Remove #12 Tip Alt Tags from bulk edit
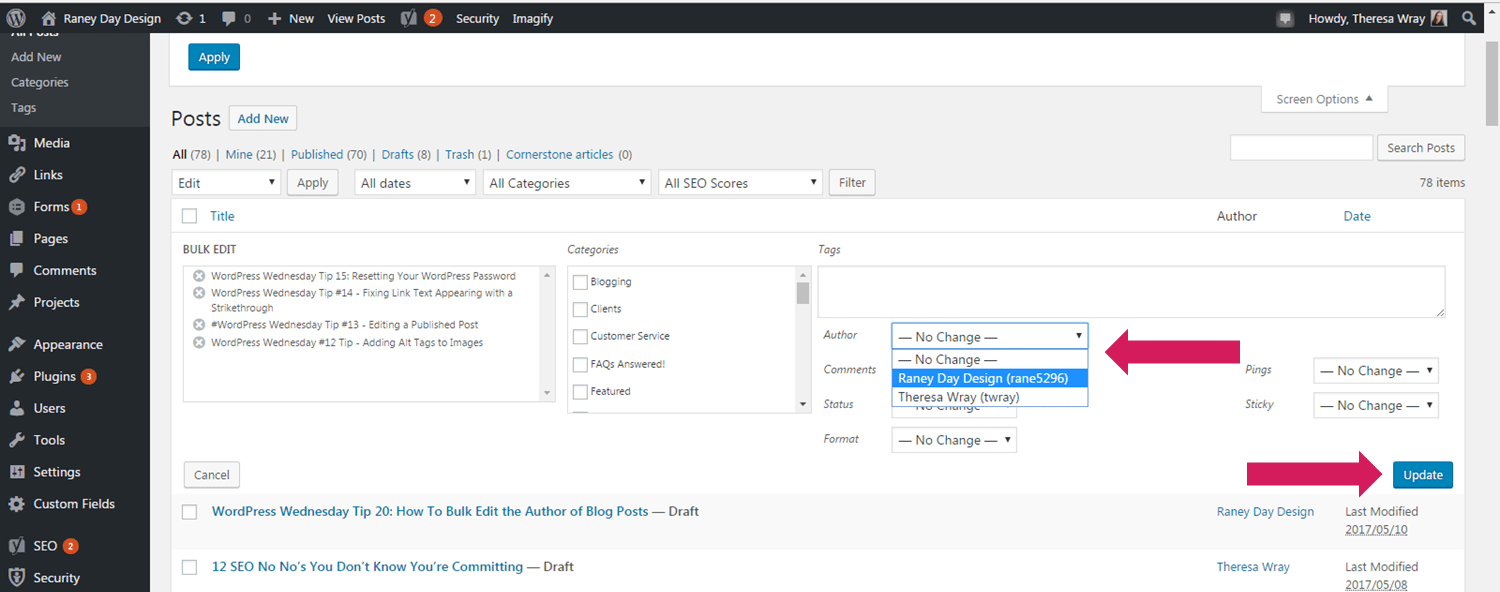The image size is (1500, 592). click(x=199, y=343)
